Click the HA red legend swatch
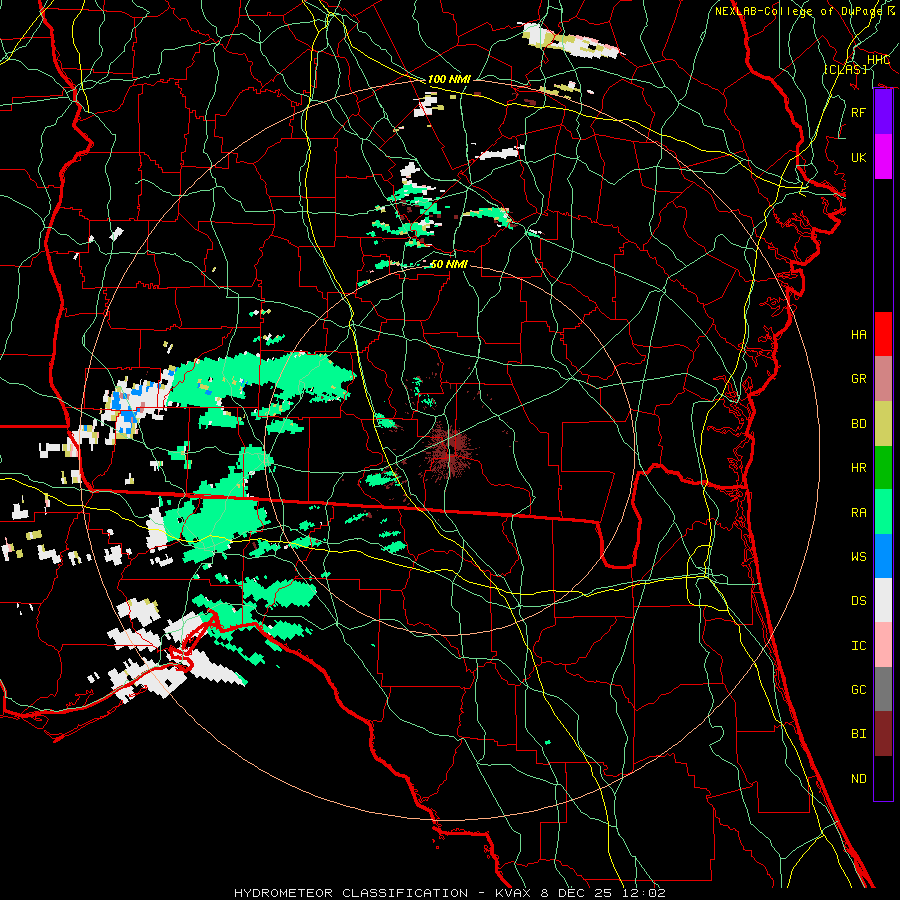Viewport: 900px width, 900px height. click(883, 334)
